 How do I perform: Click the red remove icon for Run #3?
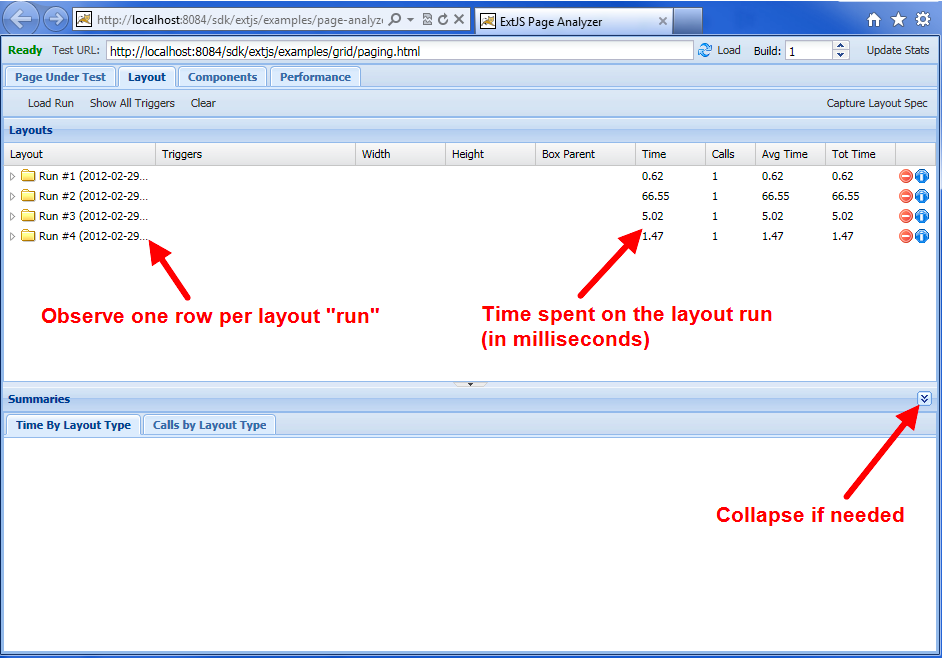point(906,216)
